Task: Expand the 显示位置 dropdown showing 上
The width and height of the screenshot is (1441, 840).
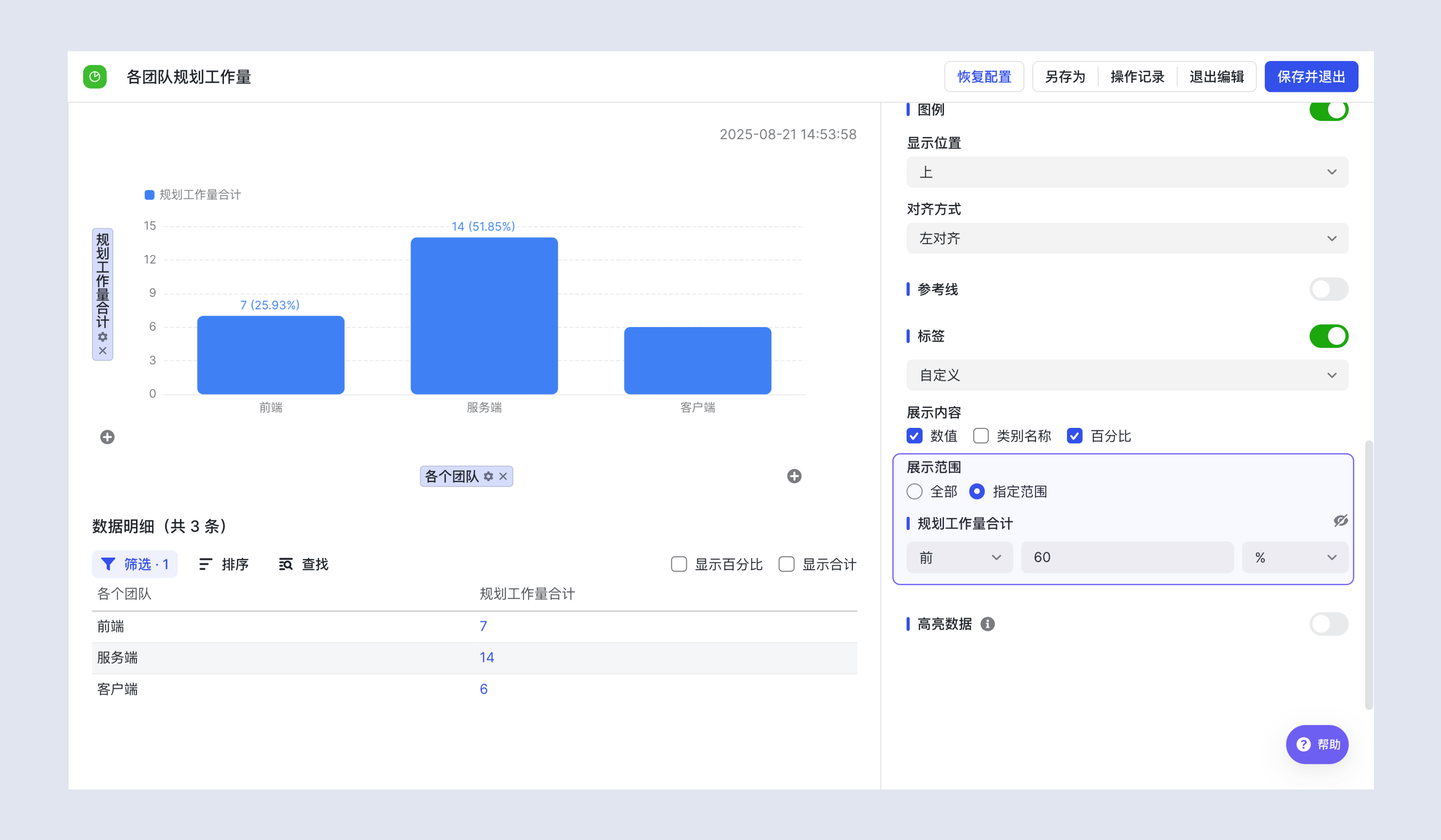Action: (x=1127, y=172)
